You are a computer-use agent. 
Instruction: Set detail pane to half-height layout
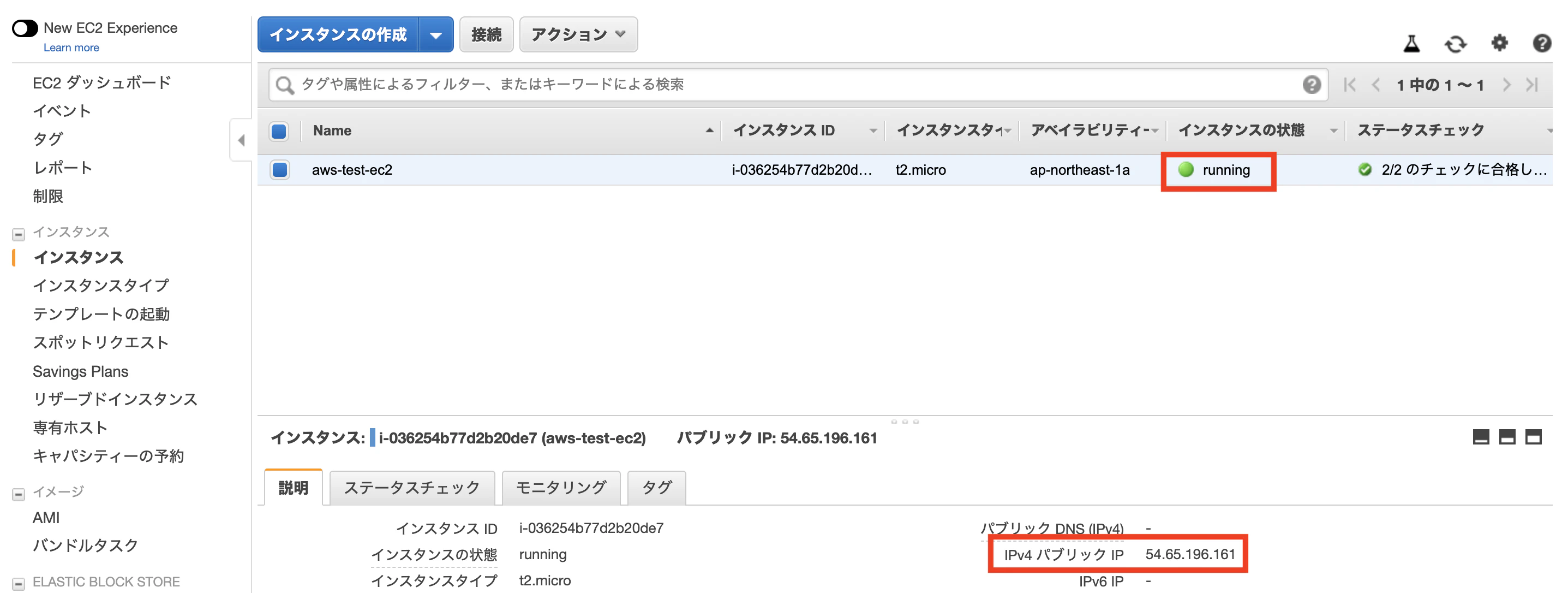1506,437
